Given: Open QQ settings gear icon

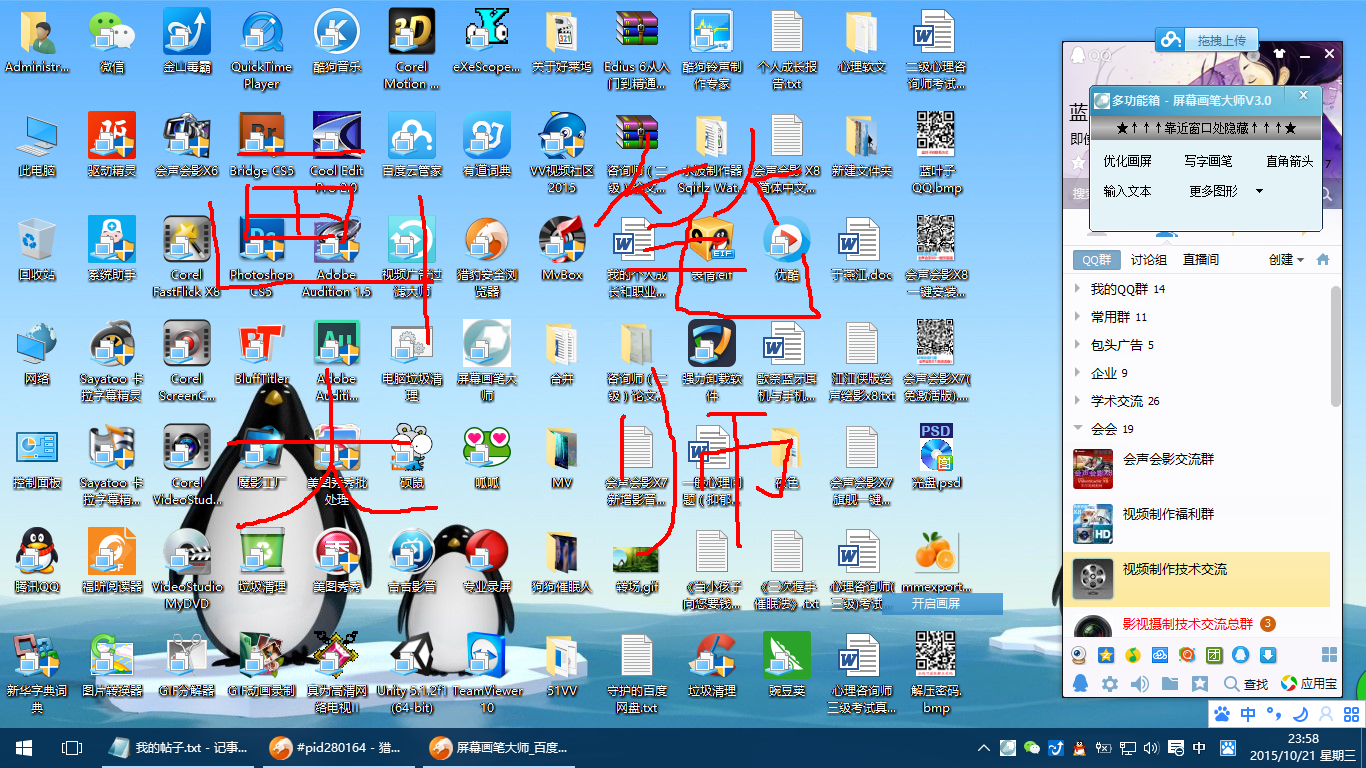Looking at the screenshot, I should pos(1110,684).
